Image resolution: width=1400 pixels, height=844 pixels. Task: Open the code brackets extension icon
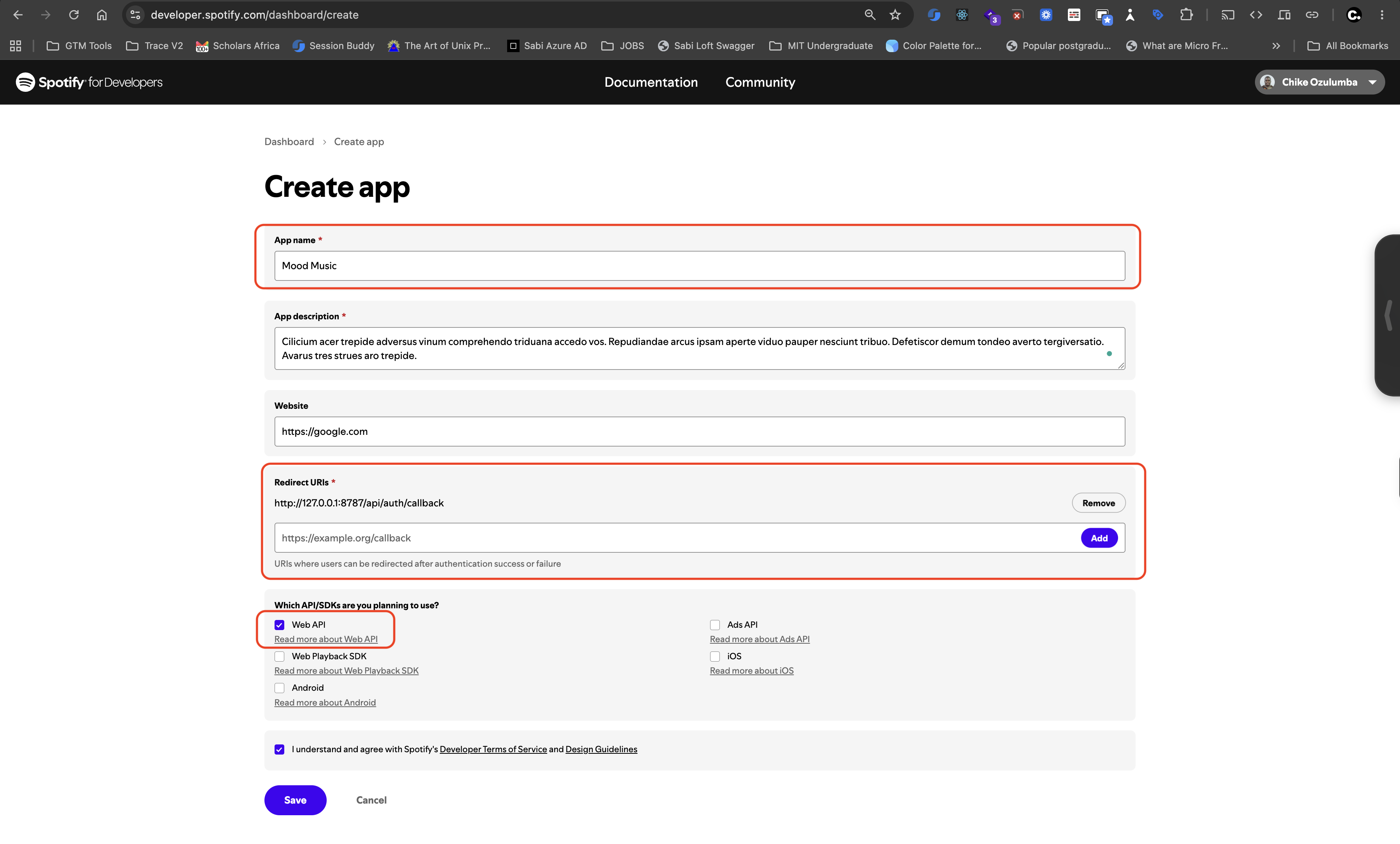coord(1256,15)
